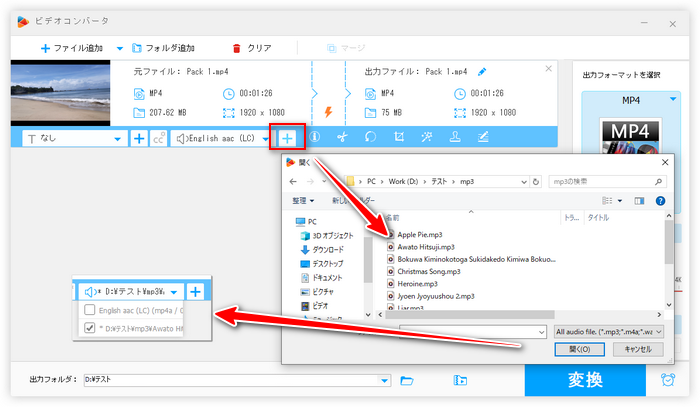Select Awato Hitsuji.mp3 in the file list

pyautogui.click(x=426, y=246)
